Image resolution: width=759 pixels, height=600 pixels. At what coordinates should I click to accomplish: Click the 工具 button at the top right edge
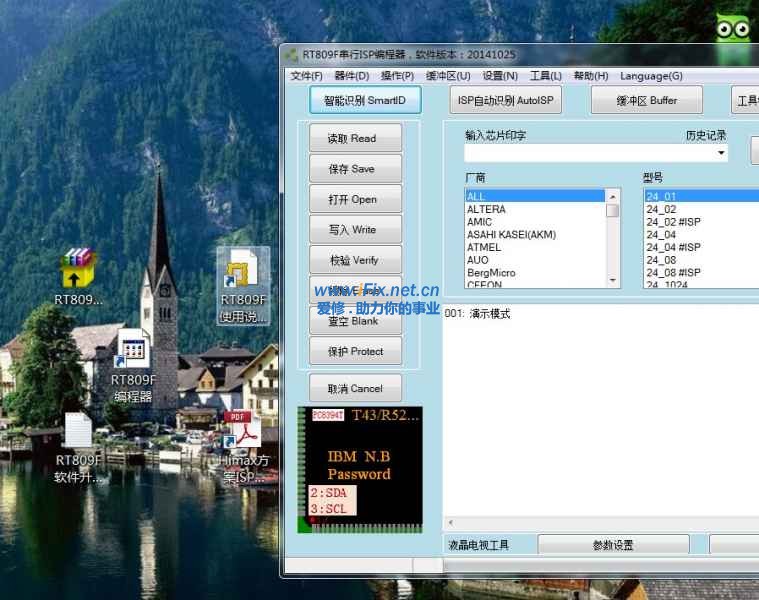tap(745, 100)
